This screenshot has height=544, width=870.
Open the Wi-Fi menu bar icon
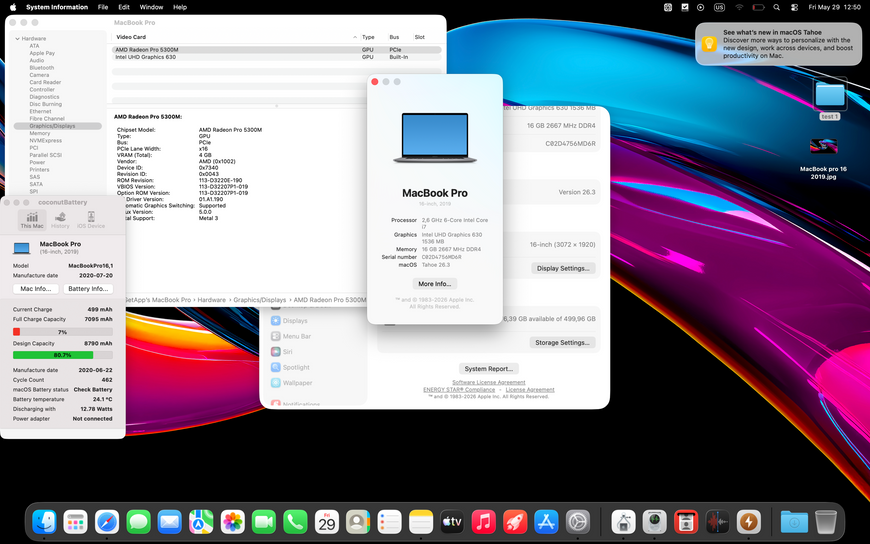[x=739, y=7]
